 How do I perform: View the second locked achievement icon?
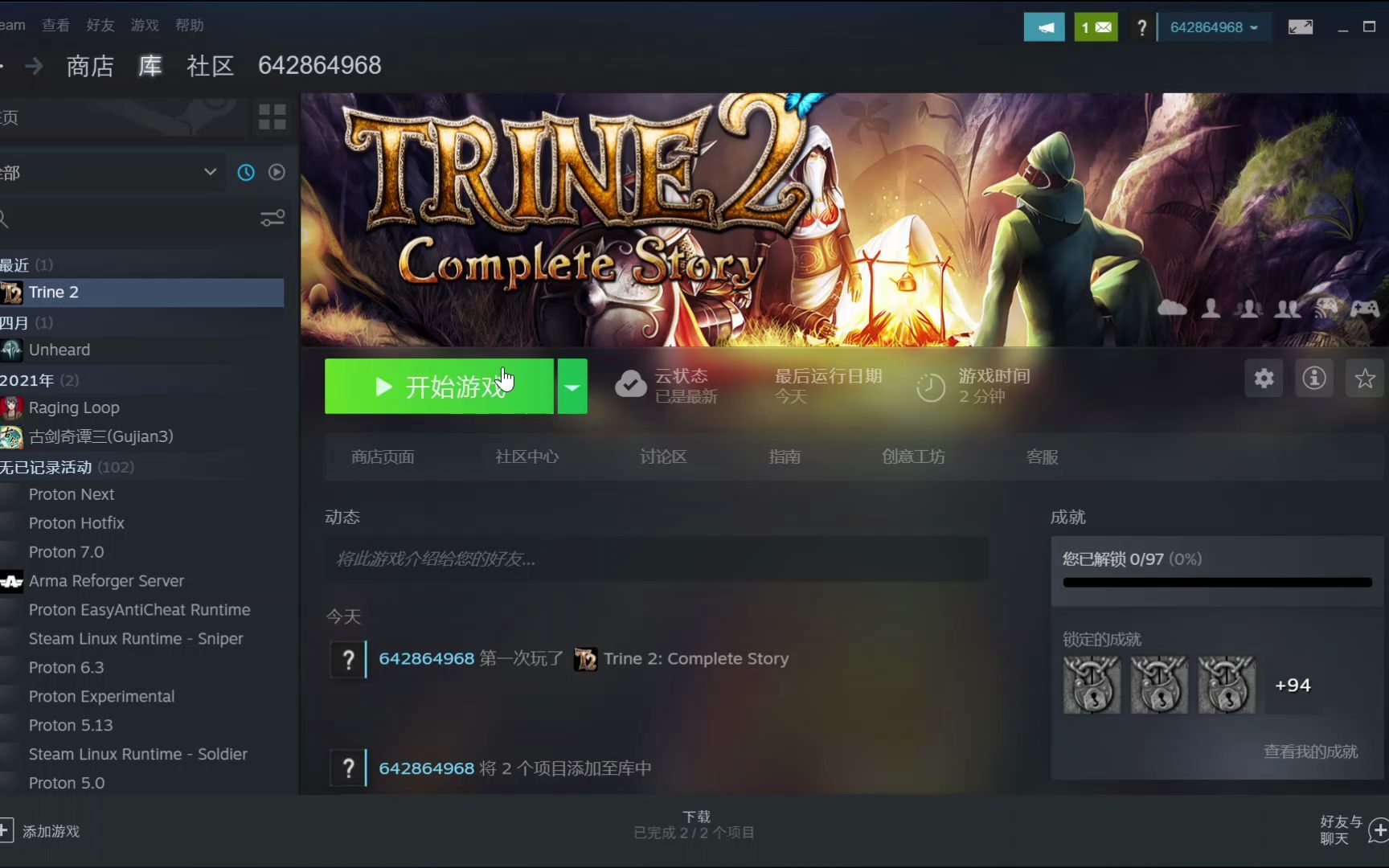click(x=1159, y=686)
